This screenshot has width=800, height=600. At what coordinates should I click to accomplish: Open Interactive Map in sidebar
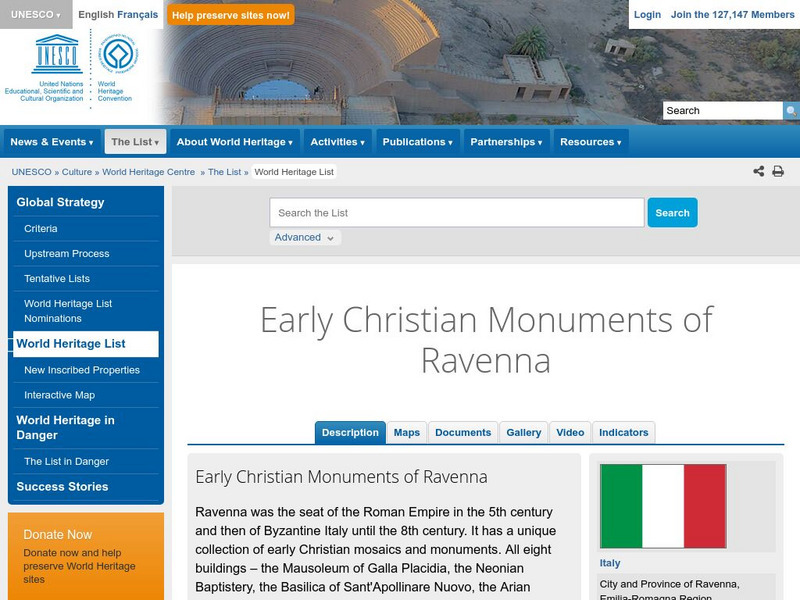60,395
